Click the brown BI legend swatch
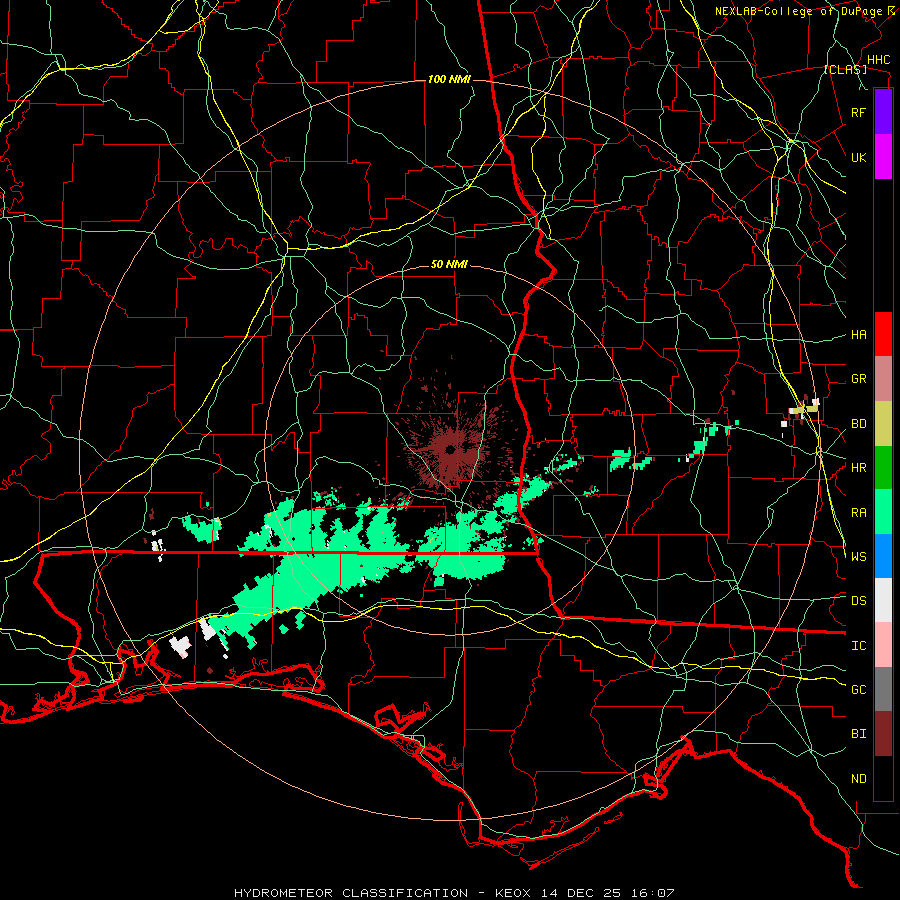The width and height of the screenshot is (900, 900). coord(883,734)
